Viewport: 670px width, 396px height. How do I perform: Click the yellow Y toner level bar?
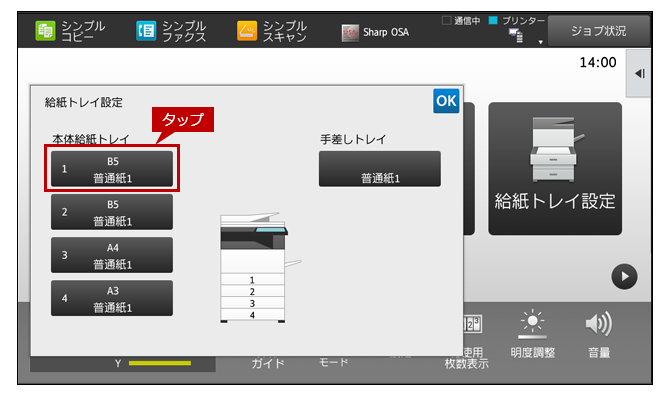[160, 364]
